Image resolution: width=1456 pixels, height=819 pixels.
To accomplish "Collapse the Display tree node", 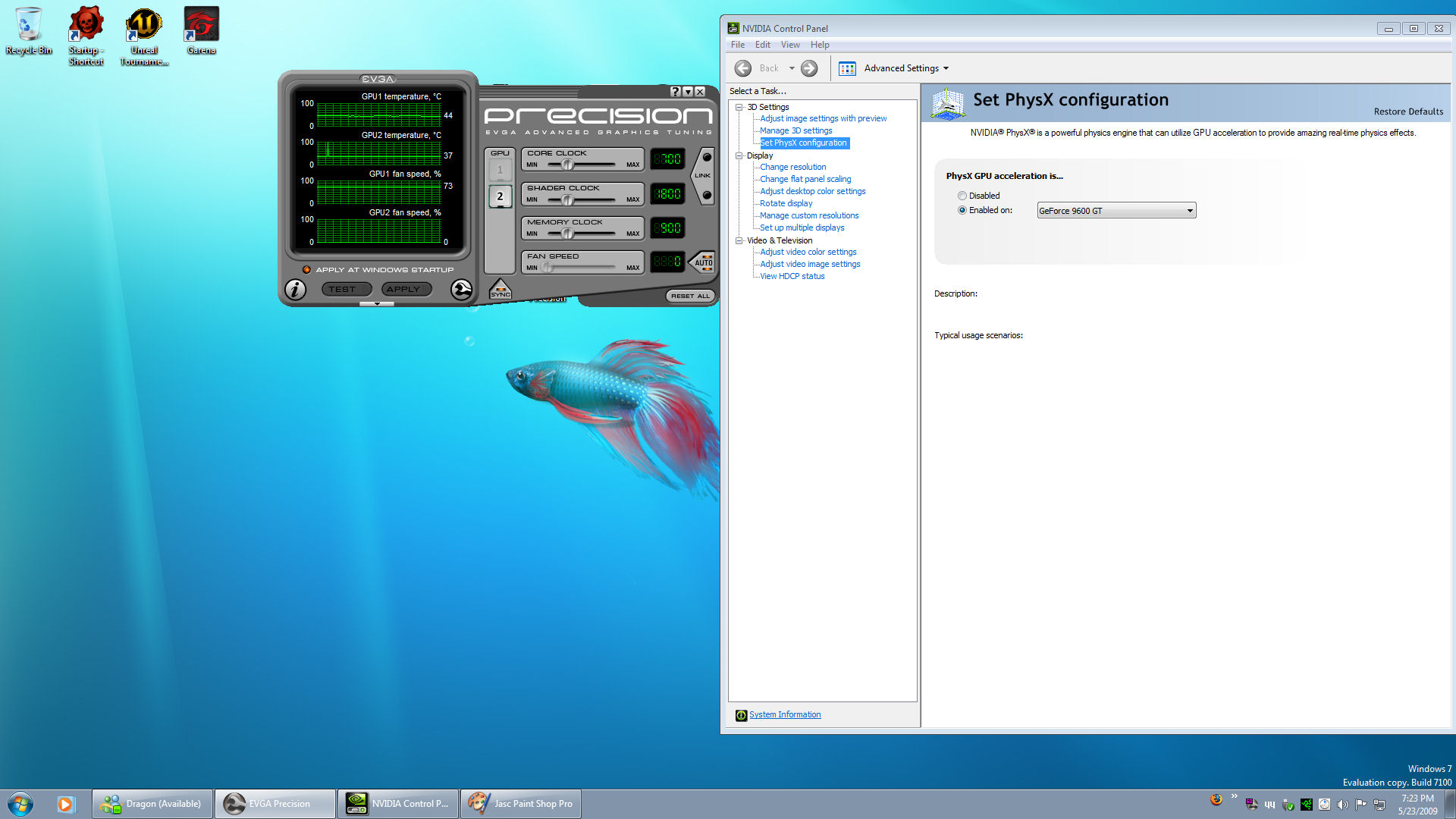I will (x=739, y=155).
